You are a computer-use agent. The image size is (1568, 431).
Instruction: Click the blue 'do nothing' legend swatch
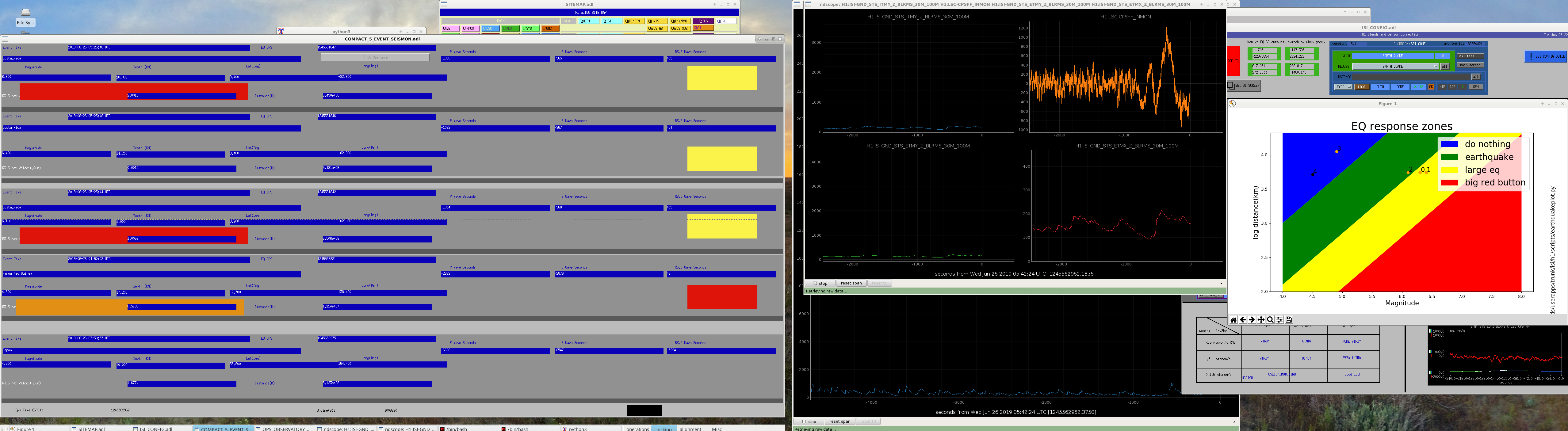[1449, 144]
